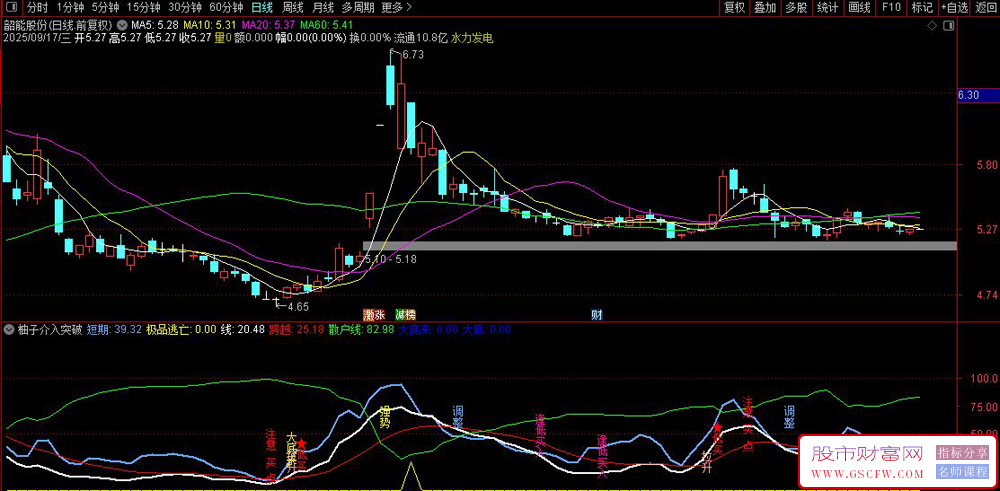
Task: Switch to 分时 intraday view
Action: [x=38, y=8]
